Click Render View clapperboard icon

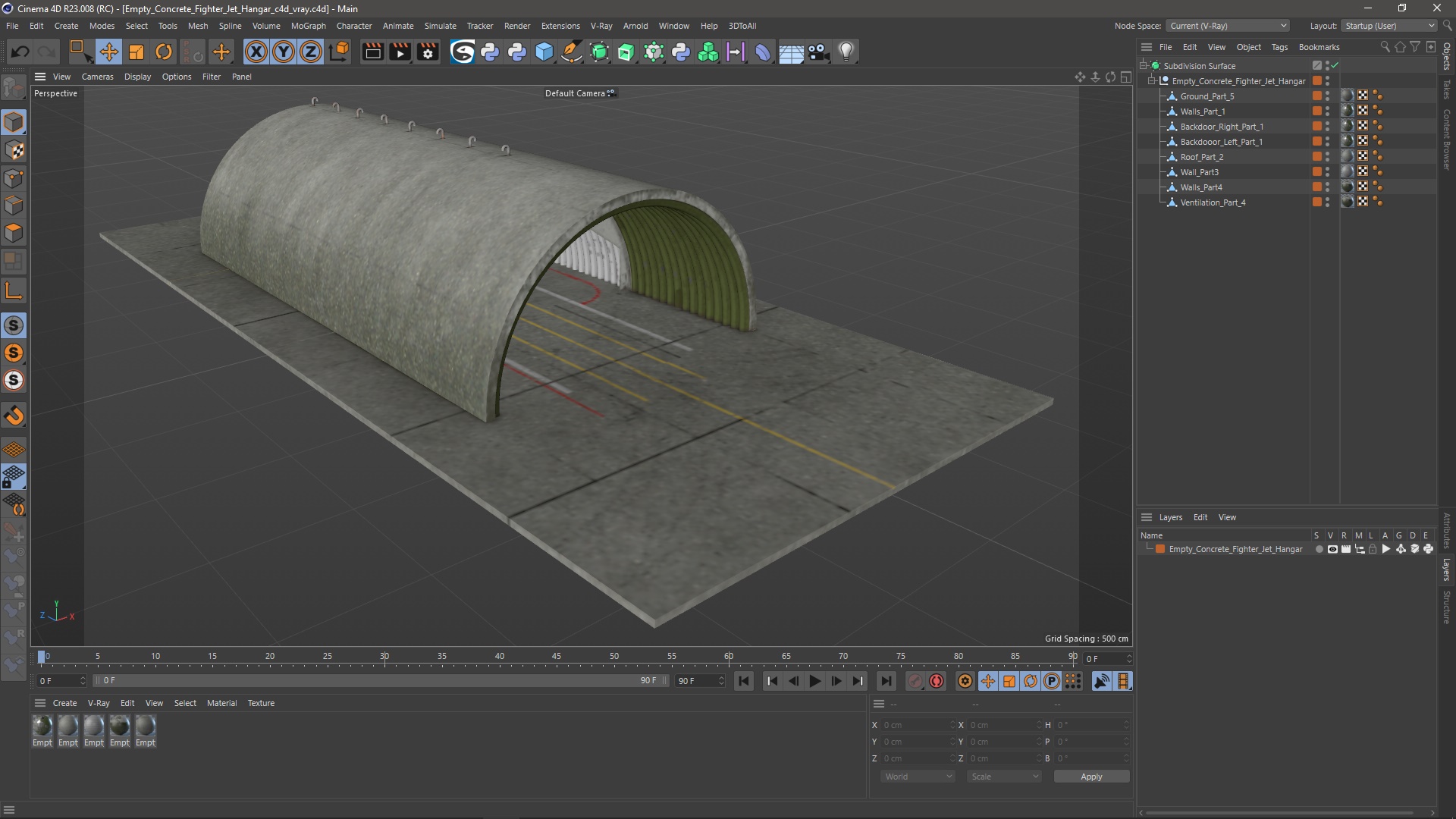pos(372,52)
